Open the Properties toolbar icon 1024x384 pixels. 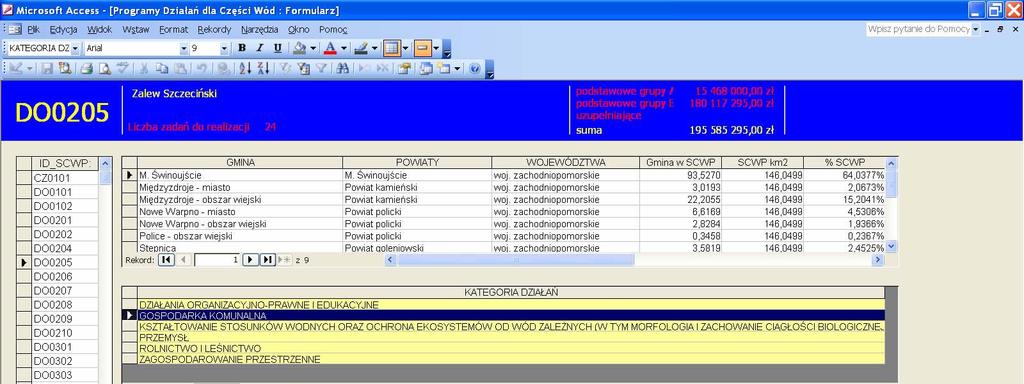[x=404, y=68]
